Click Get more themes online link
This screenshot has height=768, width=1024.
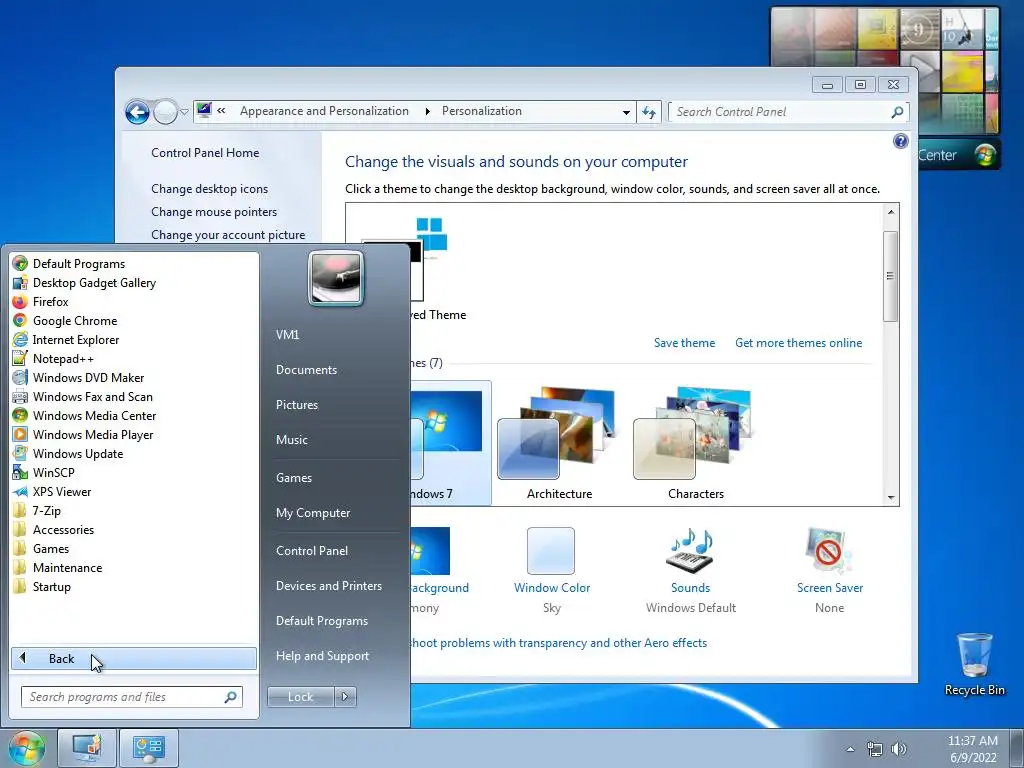click(798, 343)
